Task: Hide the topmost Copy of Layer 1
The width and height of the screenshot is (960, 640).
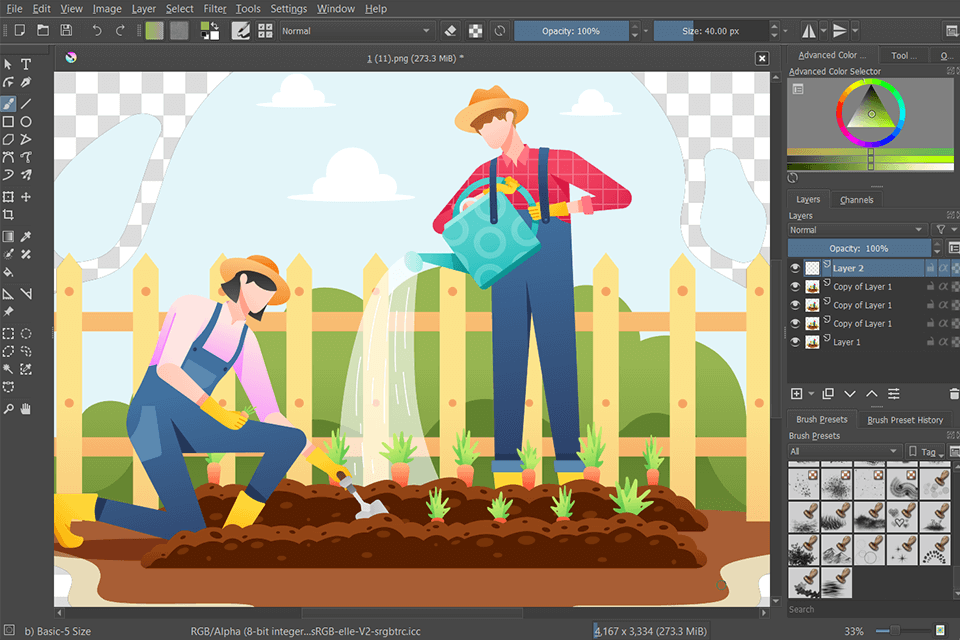Action: [x=795, y=286]
